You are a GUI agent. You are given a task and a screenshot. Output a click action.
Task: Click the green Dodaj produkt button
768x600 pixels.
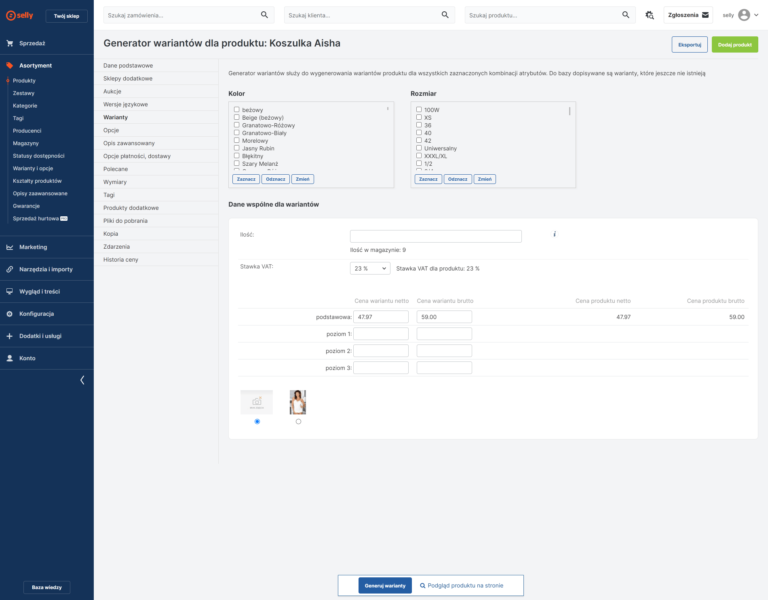pos(734,44)
